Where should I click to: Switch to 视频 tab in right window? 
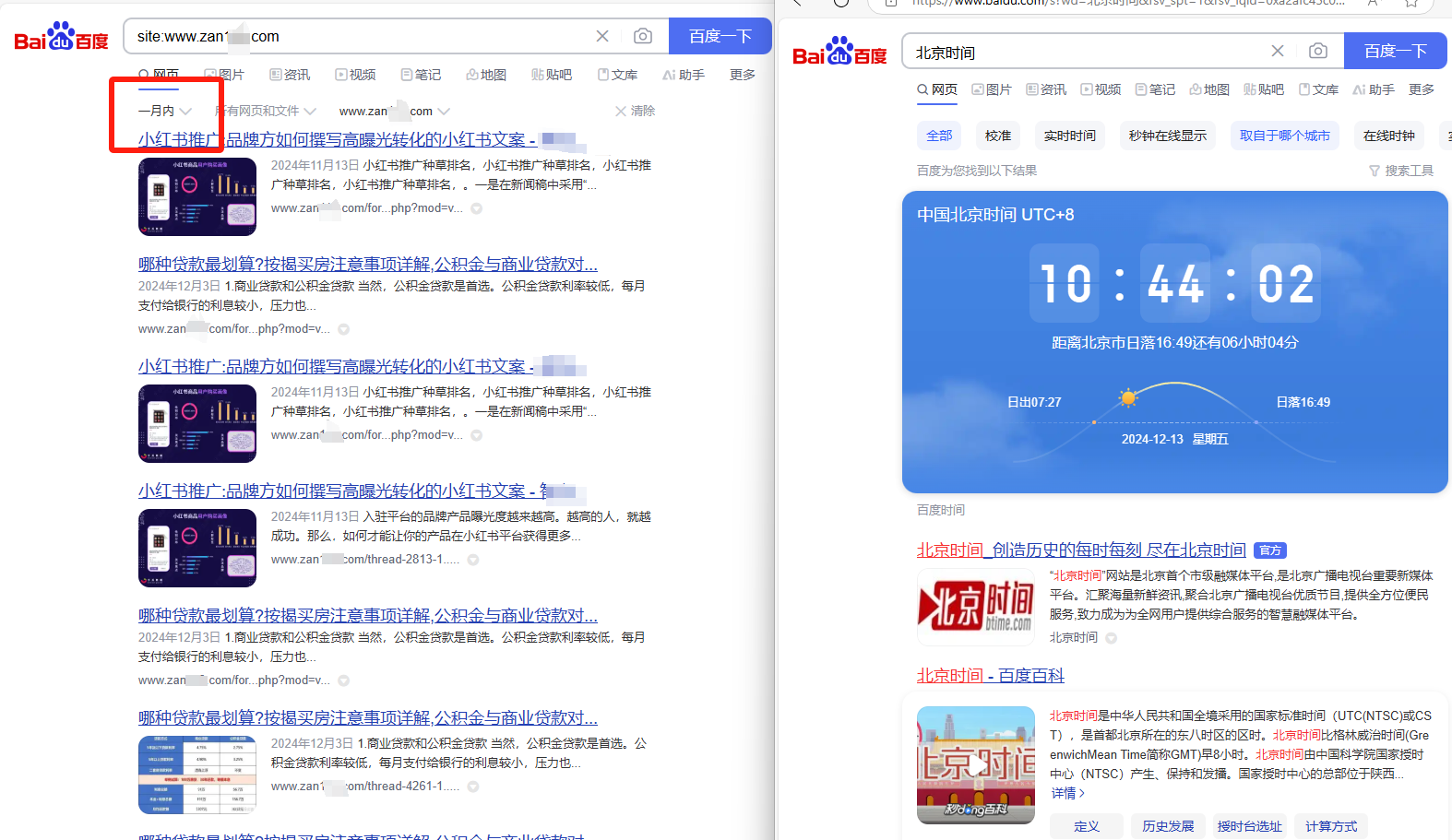[x=1101, y=89]
